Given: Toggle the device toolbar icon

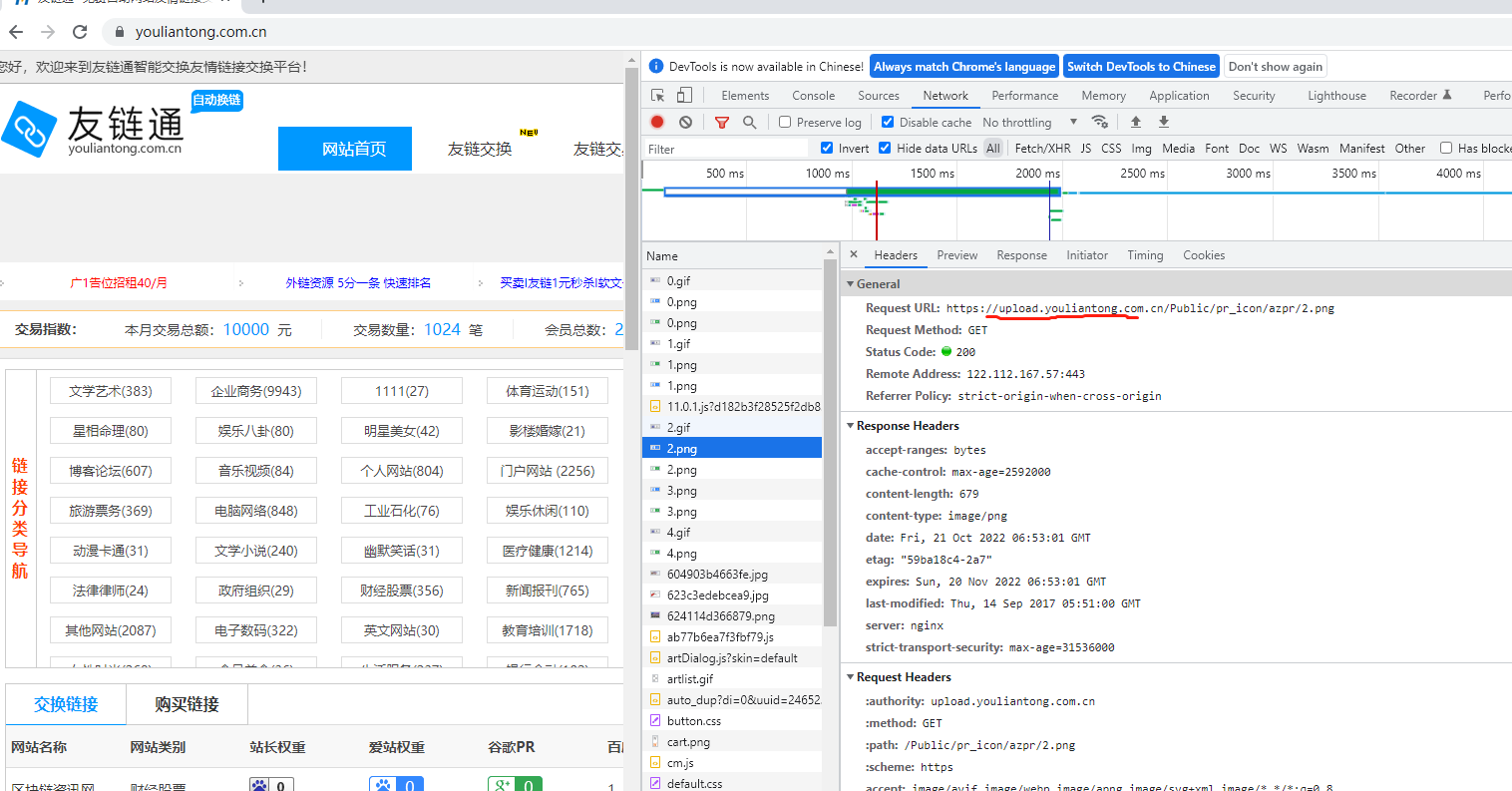Looking at the screenshot, I should pos(684,96).
